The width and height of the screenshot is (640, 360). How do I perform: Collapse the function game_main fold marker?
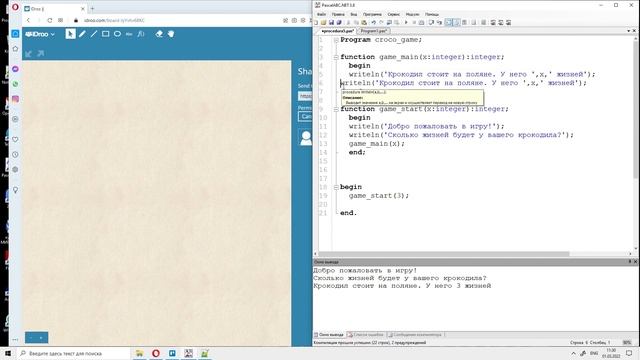click(336, 57)
